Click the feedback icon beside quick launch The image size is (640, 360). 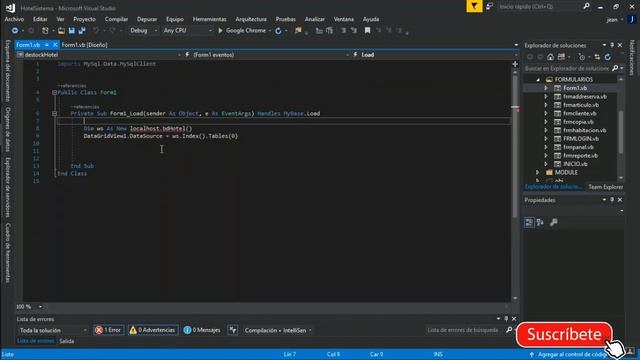489,7
